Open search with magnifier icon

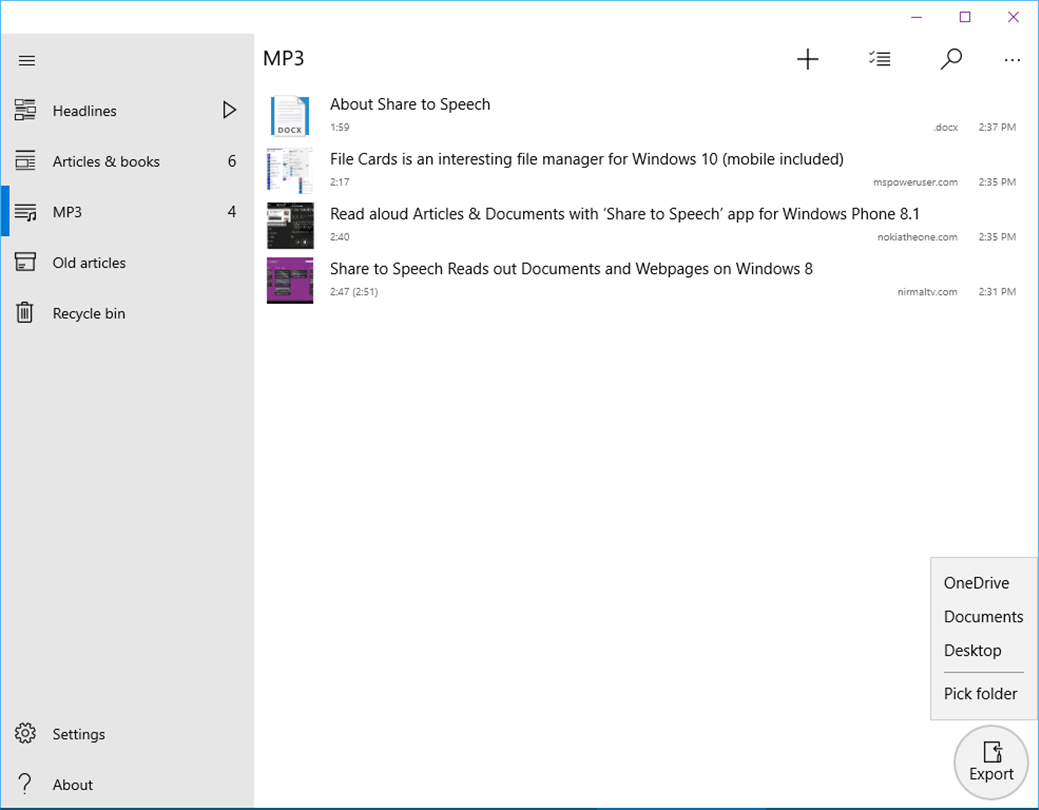(x=951, y=59)
